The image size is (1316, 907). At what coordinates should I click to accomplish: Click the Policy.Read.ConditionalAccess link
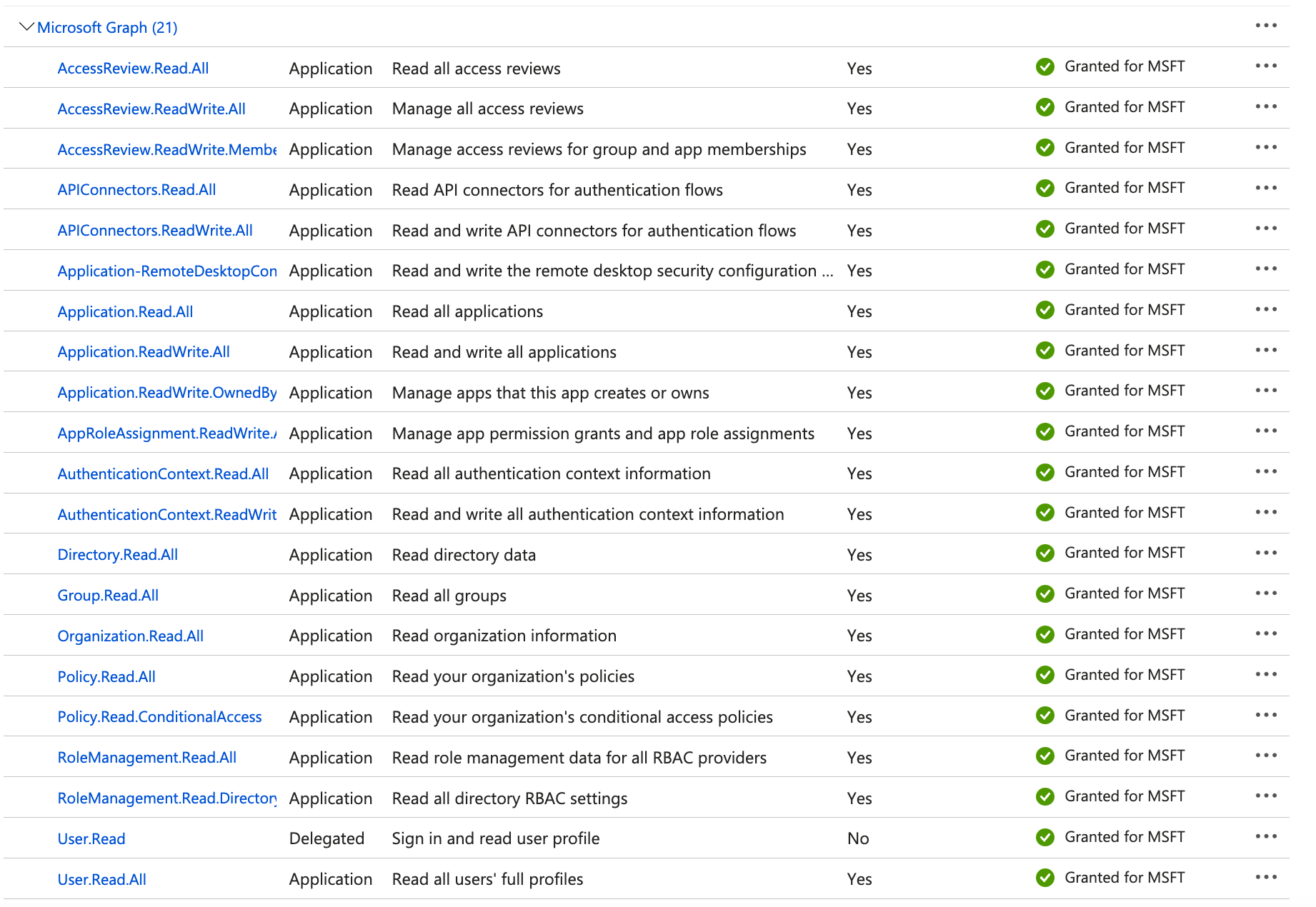tap(159, 716)
